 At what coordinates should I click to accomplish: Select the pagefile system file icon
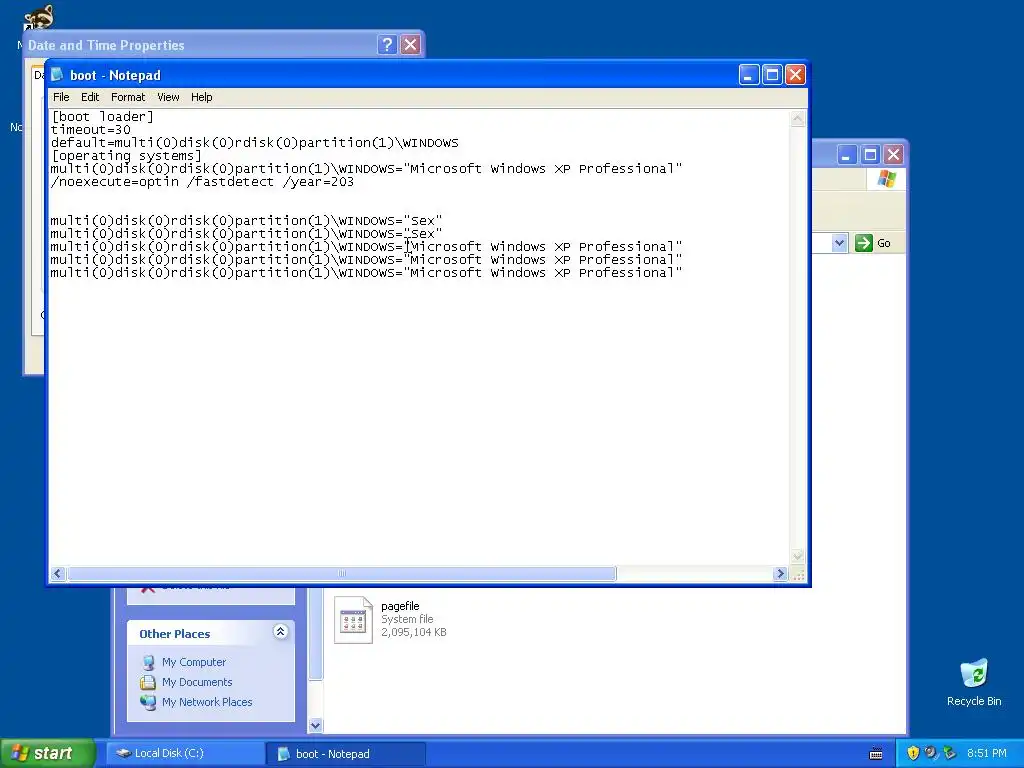point(353,620)
